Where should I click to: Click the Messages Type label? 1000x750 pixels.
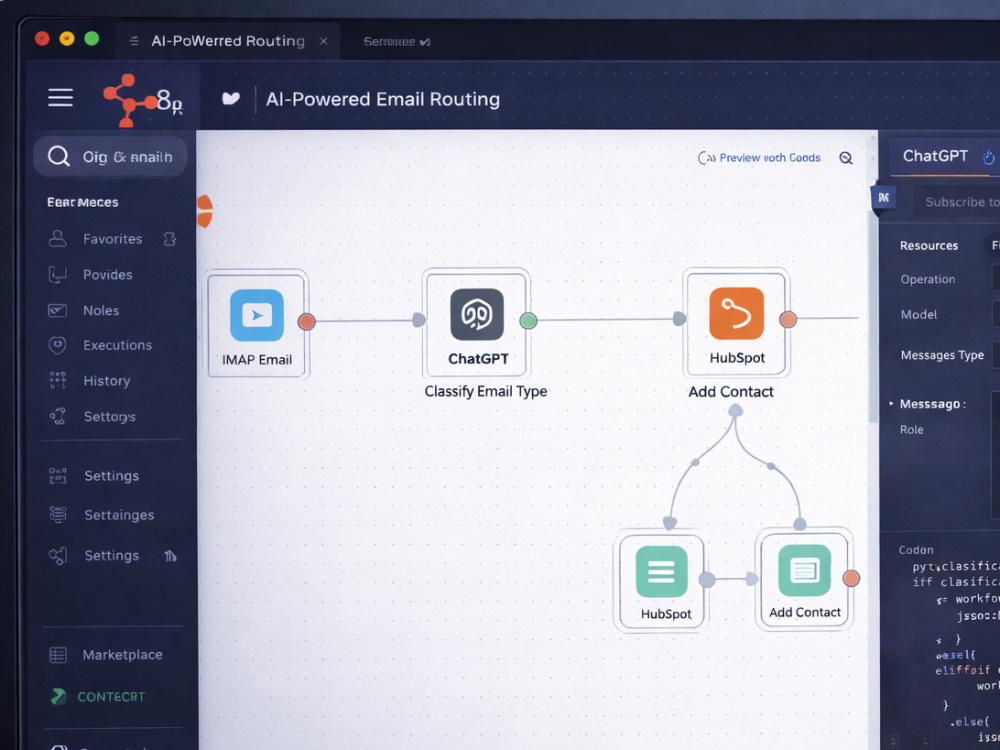click(942, 355)
